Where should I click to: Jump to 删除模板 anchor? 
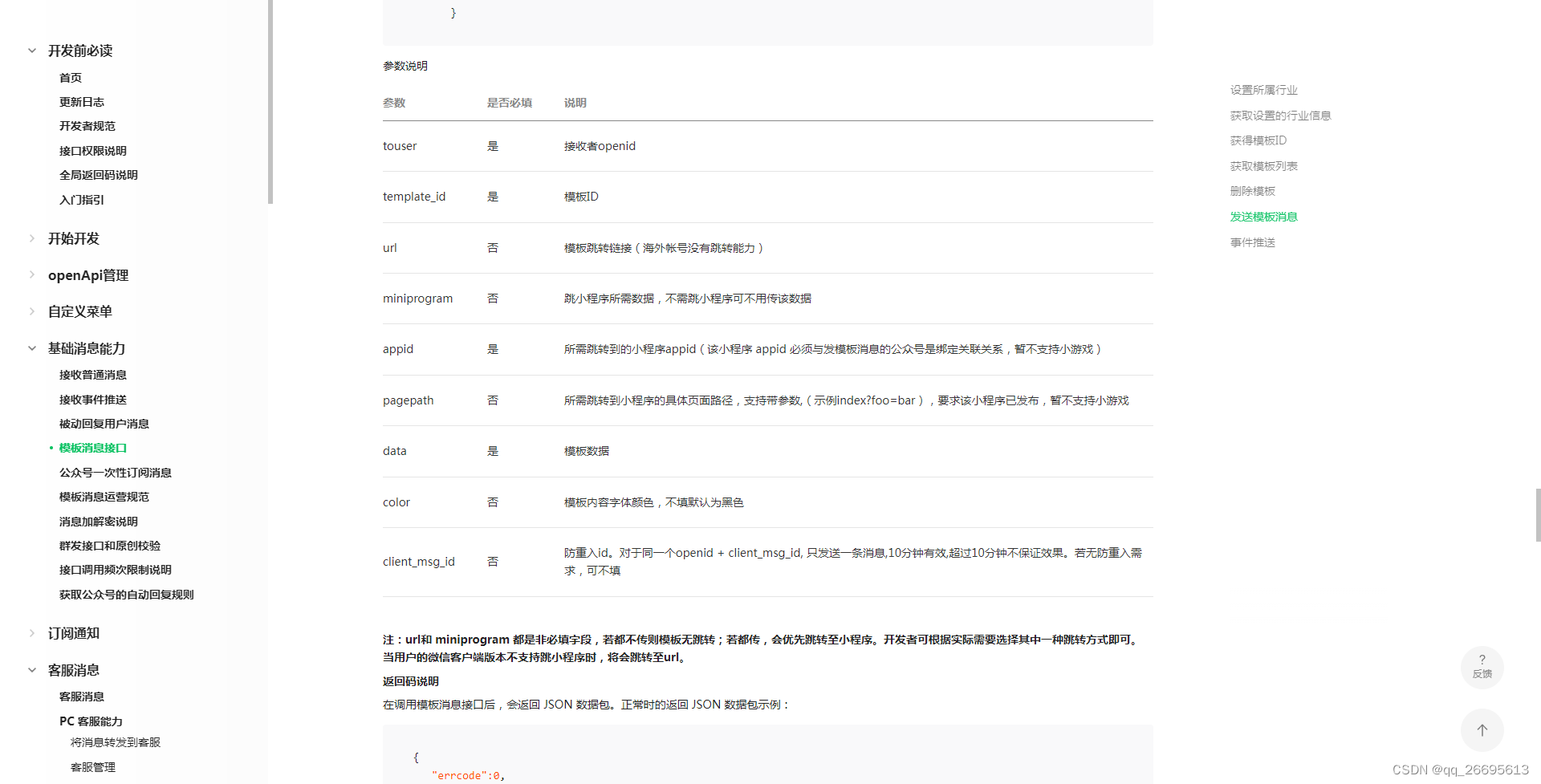1253,191
